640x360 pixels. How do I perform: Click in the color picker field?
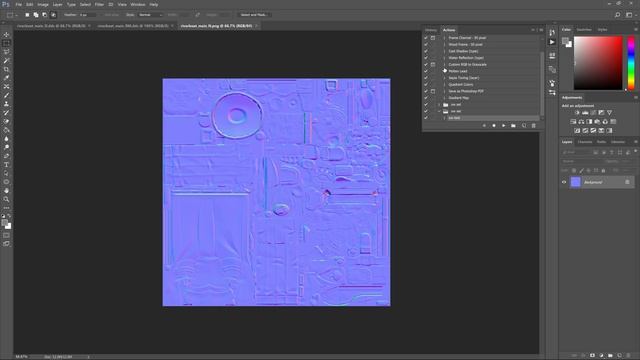[x=598, y=63]
